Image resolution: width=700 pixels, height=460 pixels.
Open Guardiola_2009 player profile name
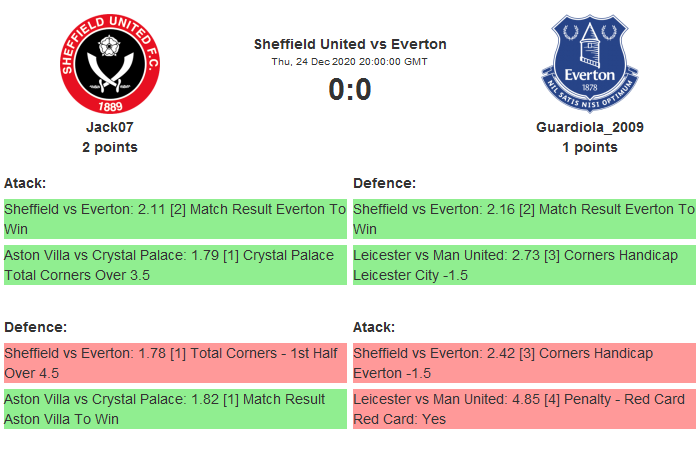(x=590, y=127)
